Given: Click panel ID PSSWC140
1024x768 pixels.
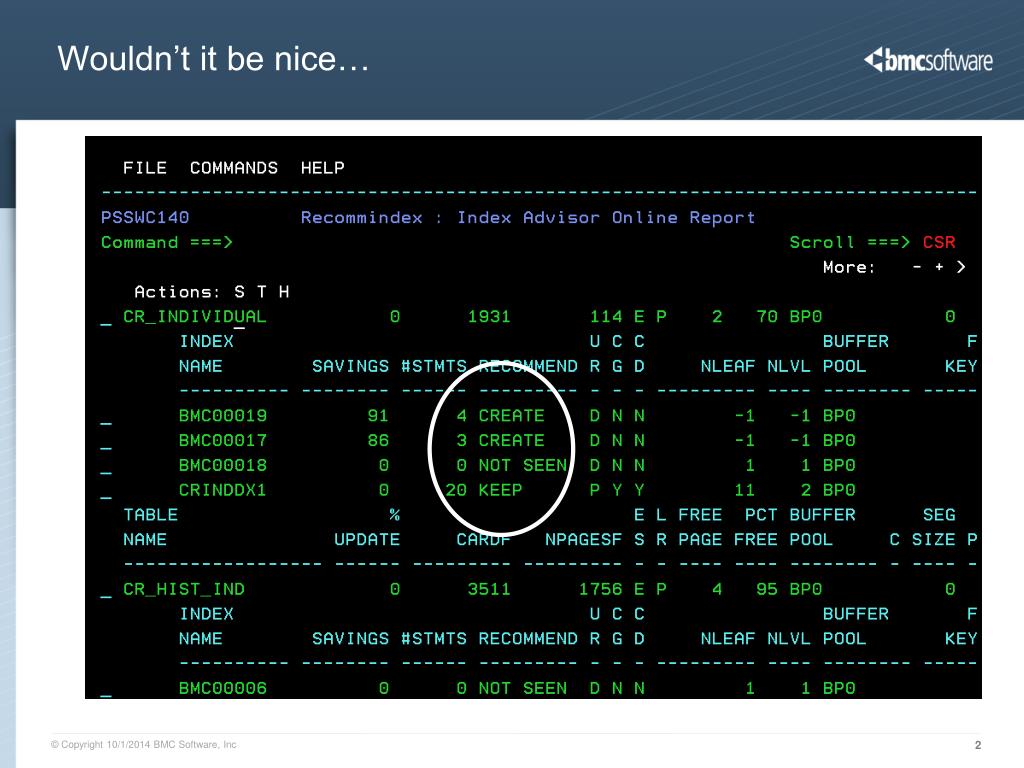Looking at the screenshot, I should pos(145,217).
